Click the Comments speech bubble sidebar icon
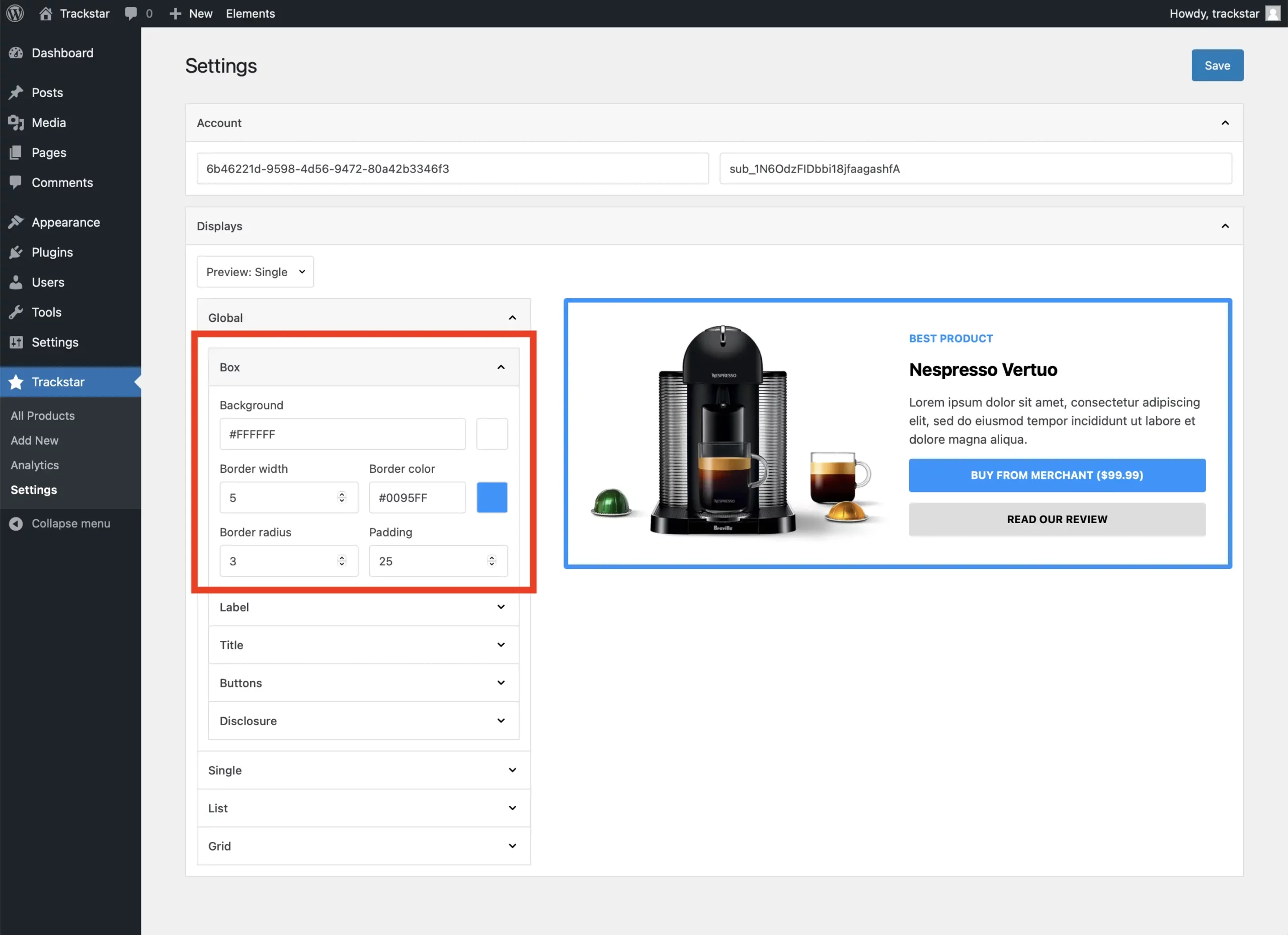 [16, 182]
